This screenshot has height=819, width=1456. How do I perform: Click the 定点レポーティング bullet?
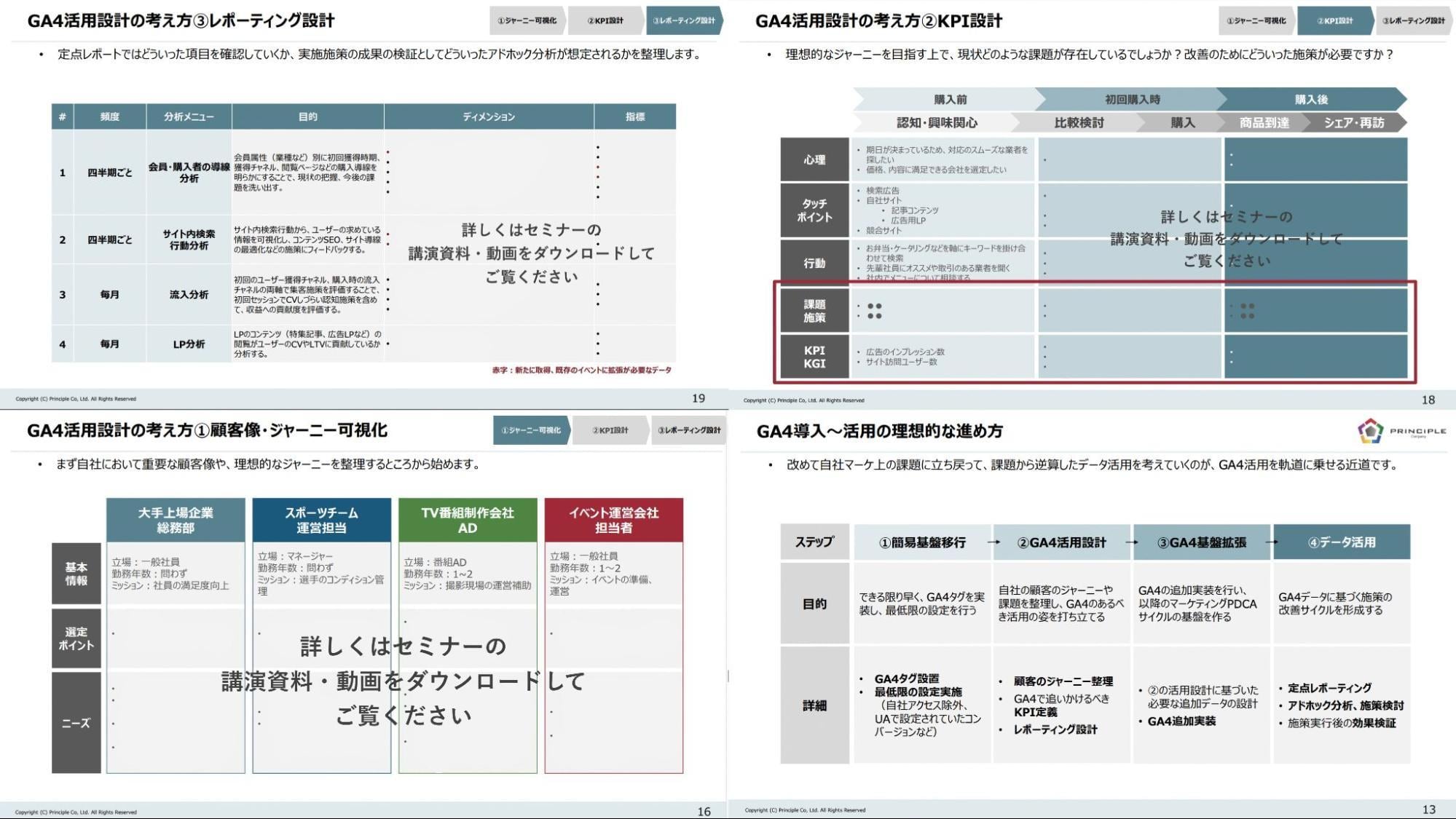coord(1329,688)
